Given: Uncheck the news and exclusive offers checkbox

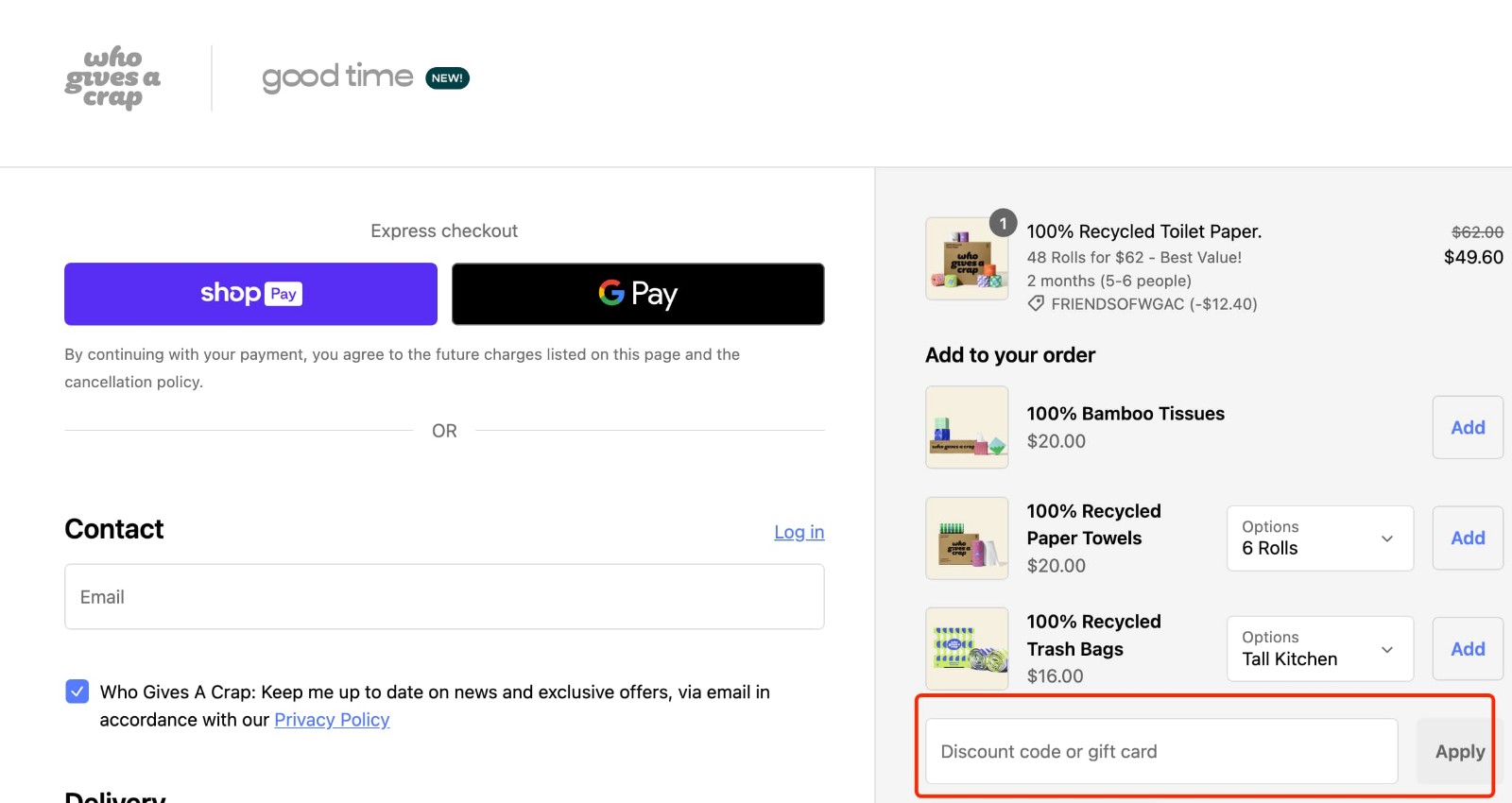Looking at the screenshot, I should coord(77,692).
